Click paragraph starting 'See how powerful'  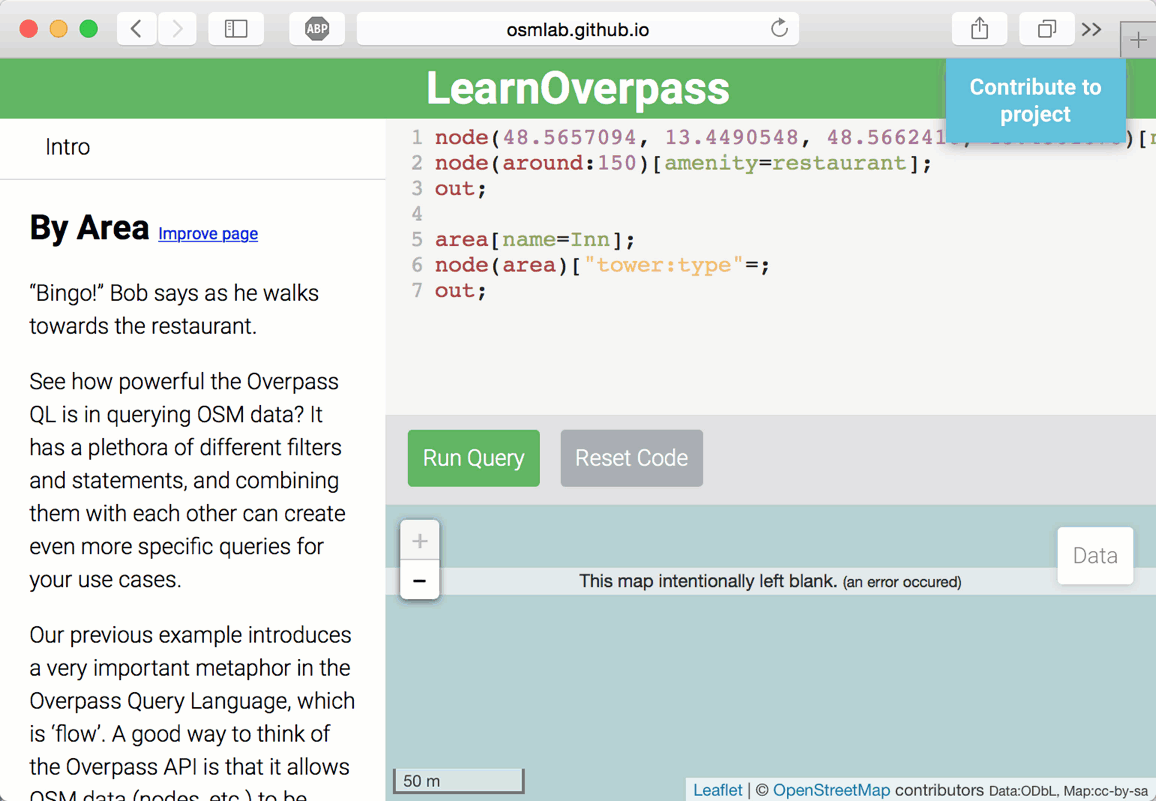tap(187, 480)
